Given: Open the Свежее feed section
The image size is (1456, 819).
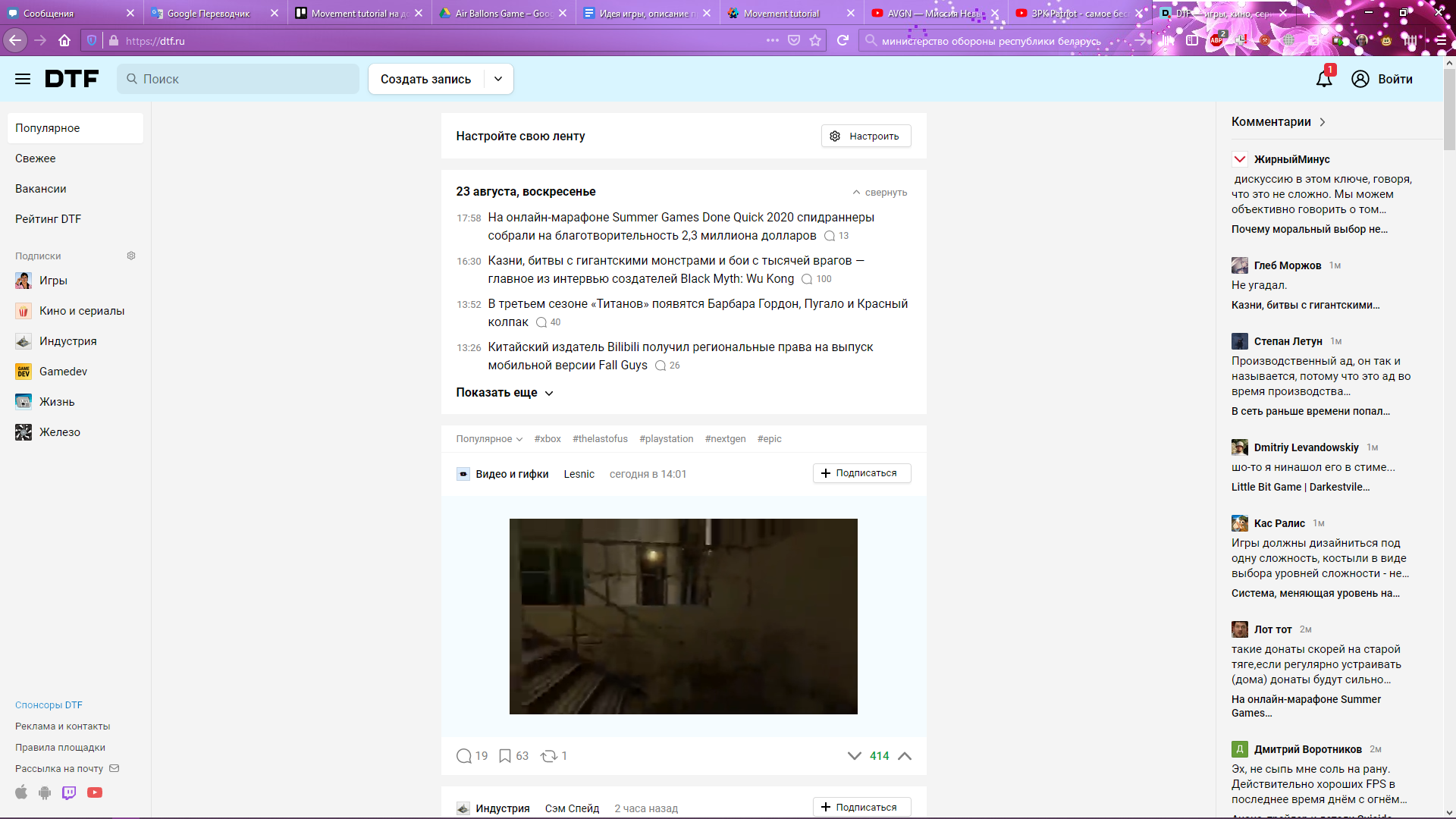Looking at the screenshot, I should [x=36, y=158].
